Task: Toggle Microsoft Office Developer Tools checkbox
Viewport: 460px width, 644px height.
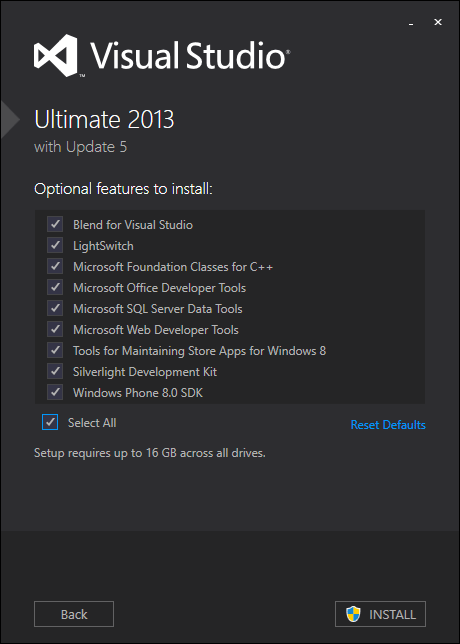Action: point(55,288)
